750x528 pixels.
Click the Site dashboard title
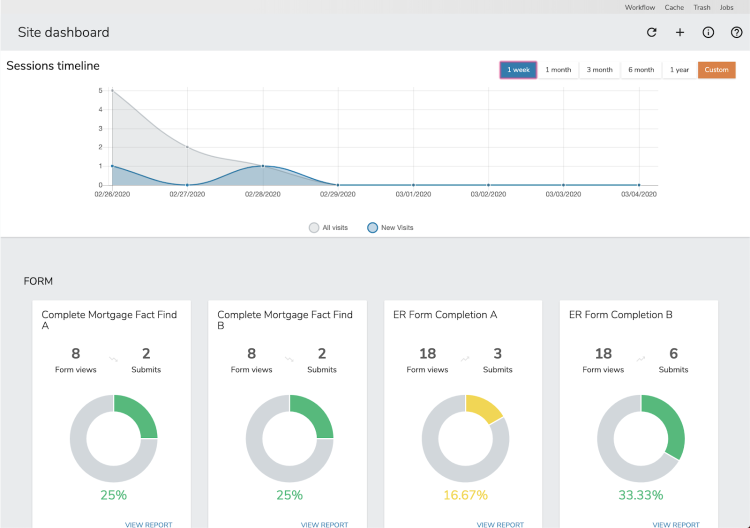64,33
